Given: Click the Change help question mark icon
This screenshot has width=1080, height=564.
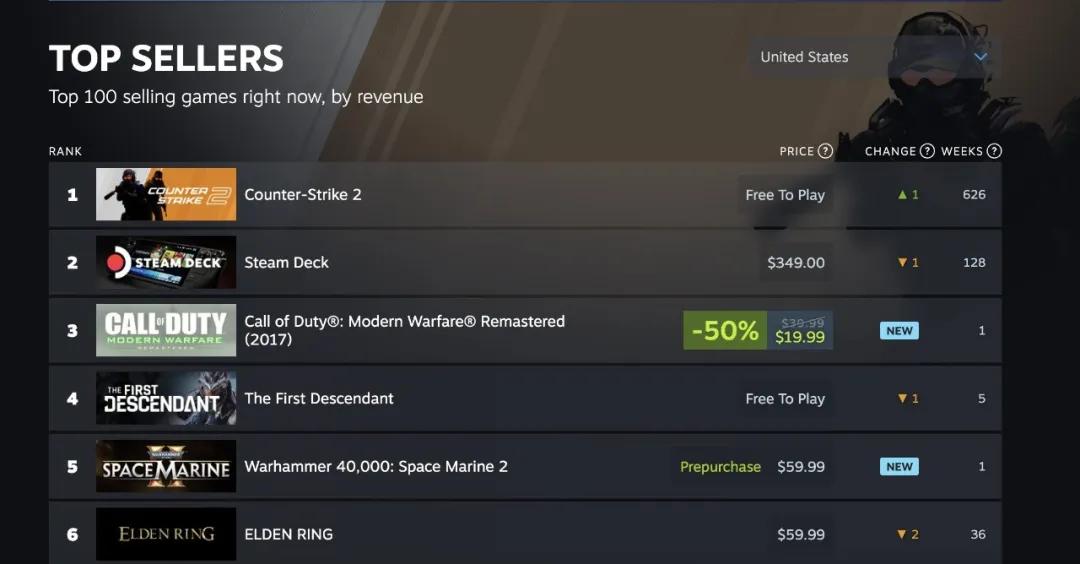Looking at the screenshot, I should click(927, 151).
